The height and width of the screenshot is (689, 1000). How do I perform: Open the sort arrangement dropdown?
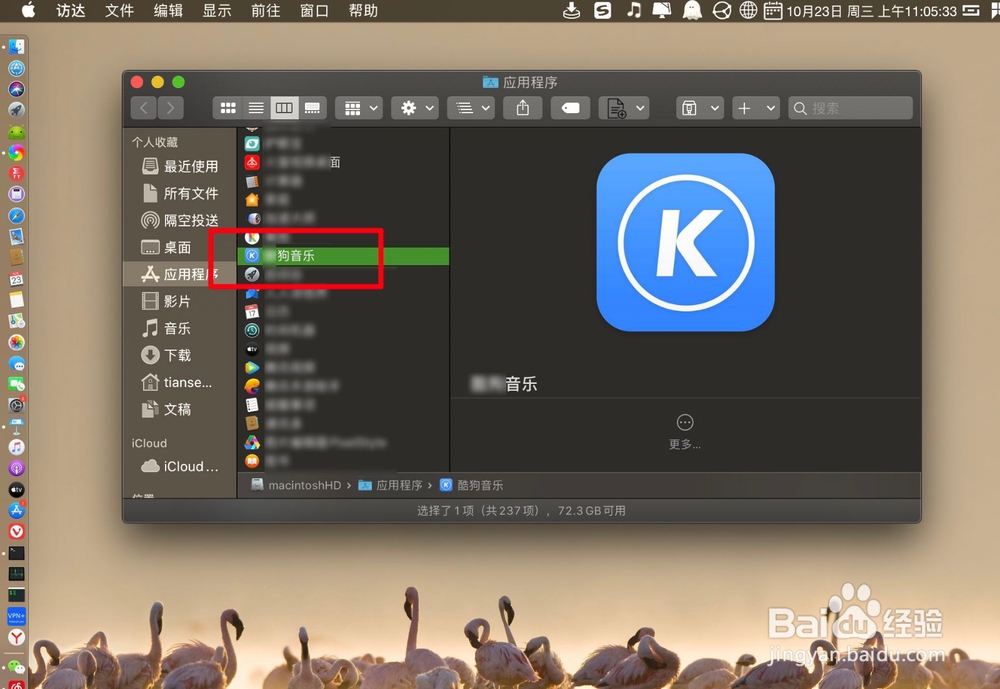point(471,108)
